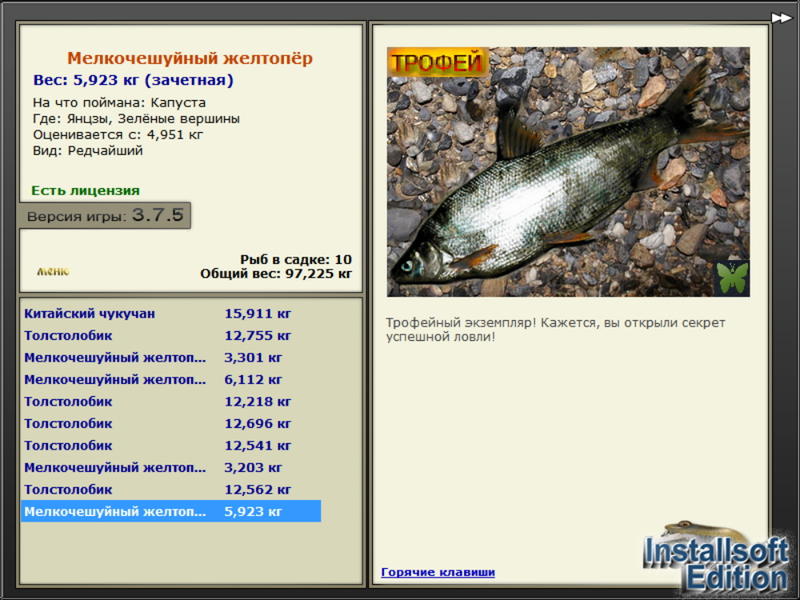Image resolution: width=800 pixels, height=600 pixels.
Task: Click 'Общий вес: 97,225 кг' text
Action: [x=276, y=274]
